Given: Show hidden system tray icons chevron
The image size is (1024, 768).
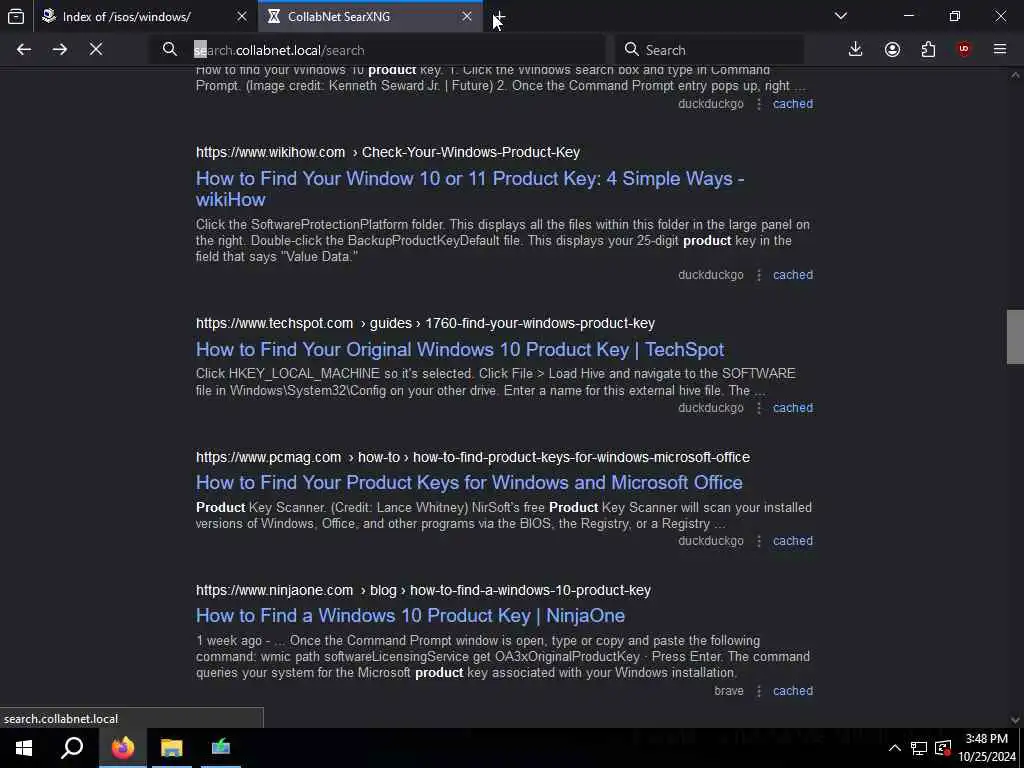Looking at the screenshot, I should tap(895, 748).
